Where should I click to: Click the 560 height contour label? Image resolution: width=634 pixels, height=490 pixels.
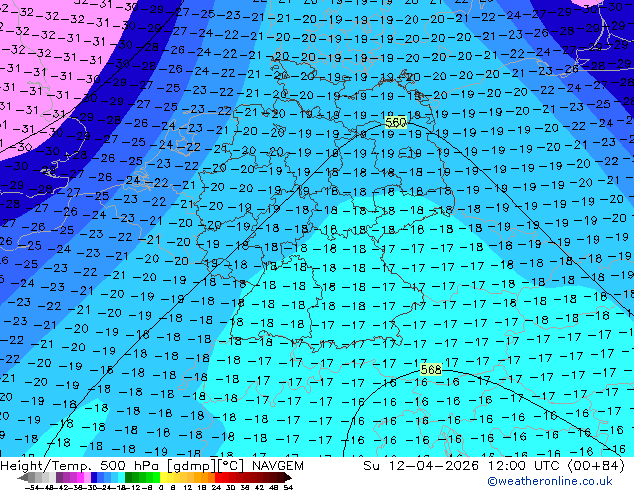pos(396,122)
